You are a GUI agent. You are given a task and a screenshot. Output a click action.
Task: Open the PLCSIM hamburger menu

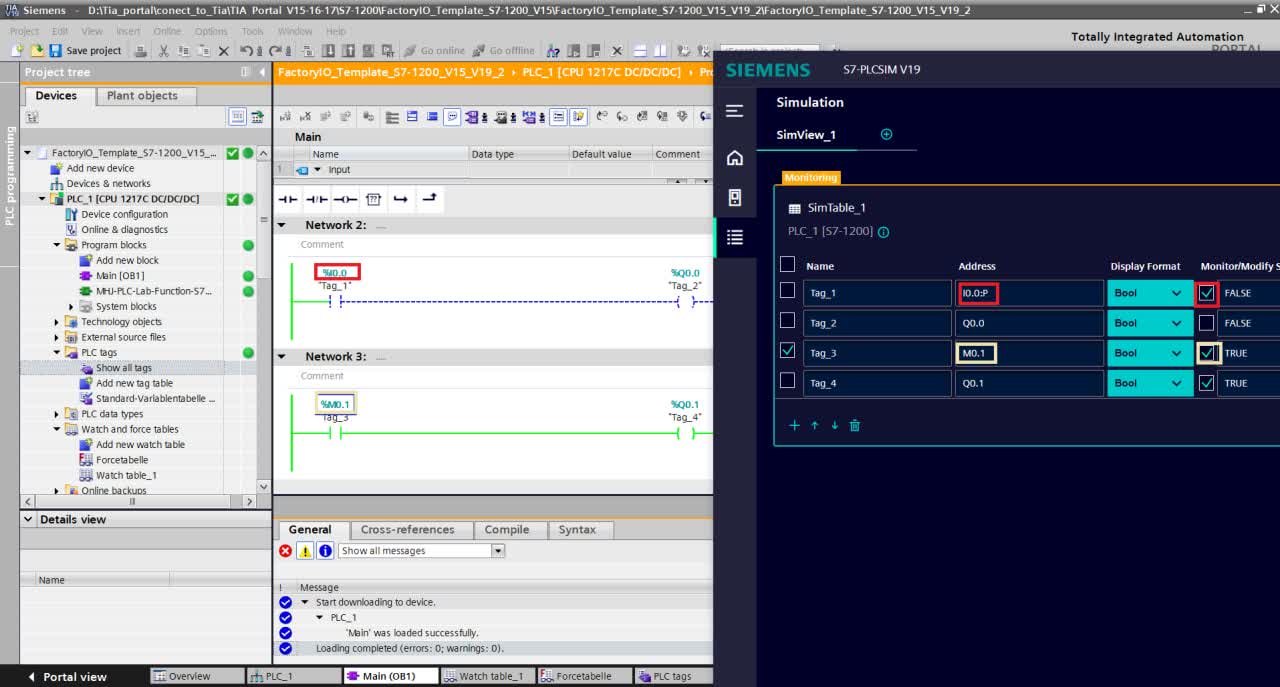[x=735, y=111]
